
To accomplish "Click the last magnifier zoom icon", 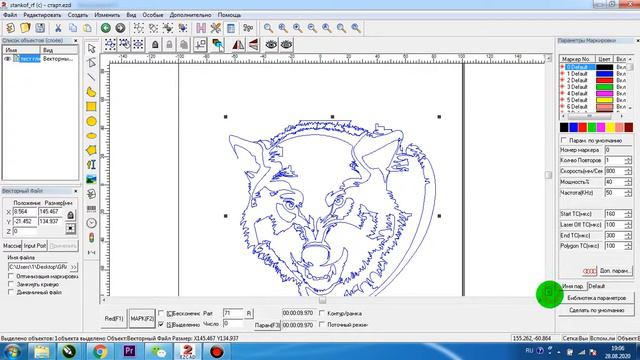I will [356, 28].
